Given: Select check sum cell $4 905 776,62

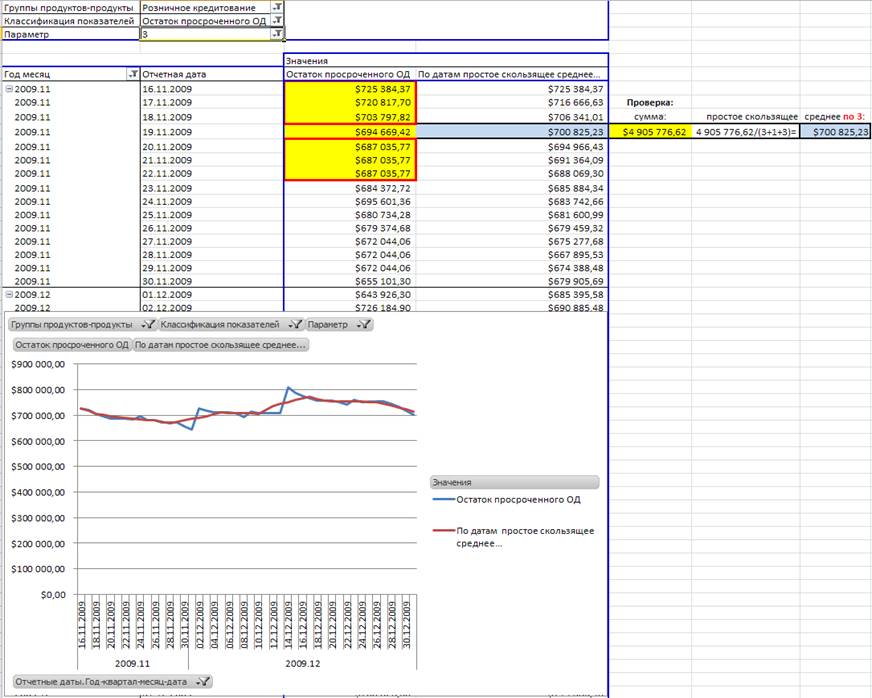Looking at the screenshot, I should (650, 132).
